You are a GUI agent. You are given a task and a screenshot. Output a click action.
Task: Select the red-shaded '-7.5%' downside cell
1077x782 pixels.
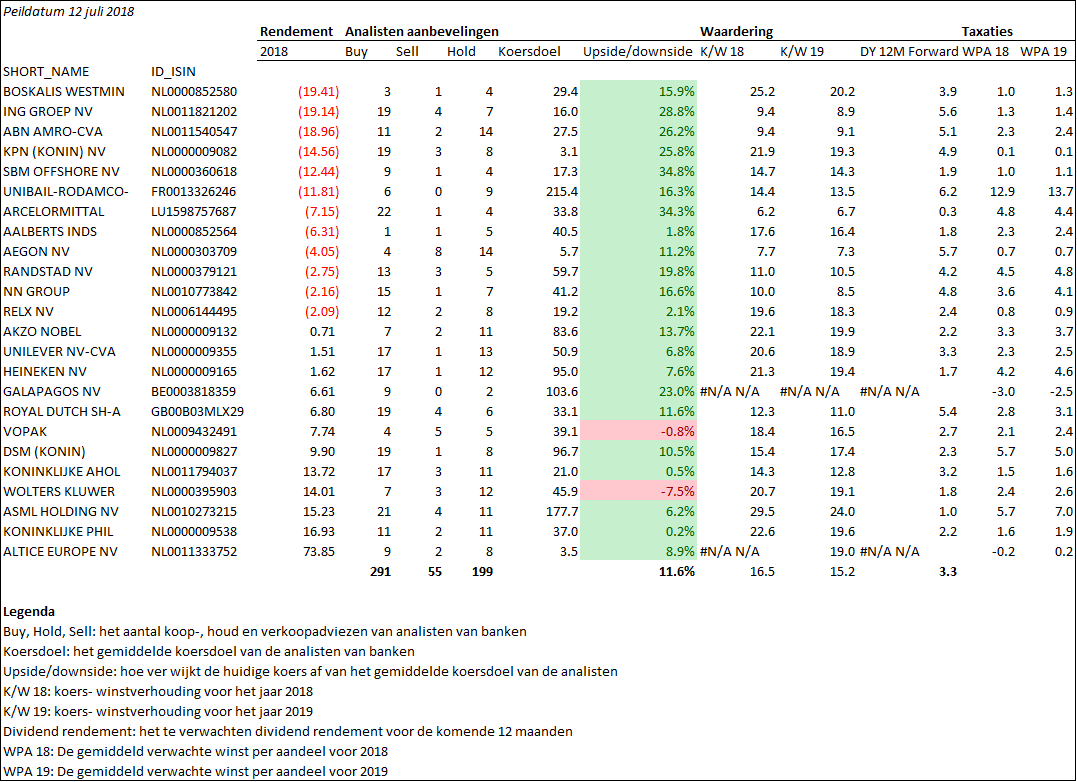coord(638,491)
